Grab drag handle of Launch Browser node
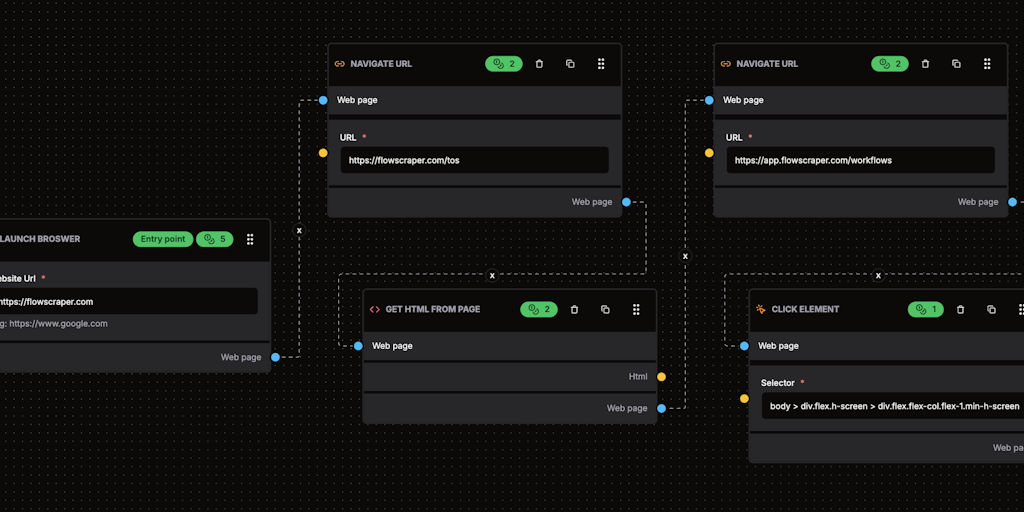The height and width of the screenshot is (512, 1024). [250, 239]
